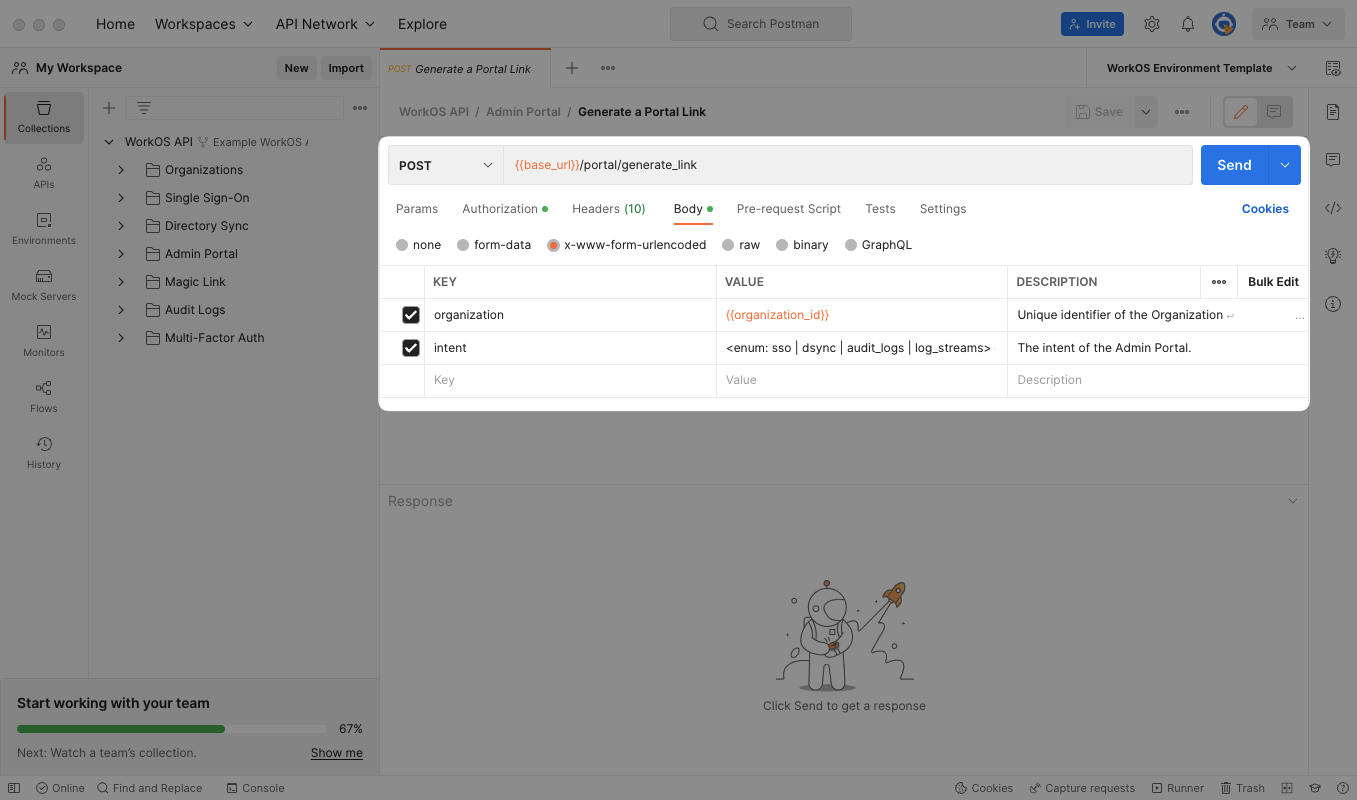Click the notifications bell icon
Image resolution: width=1357 pixels, height=800 pixels.
click(1188, 24)
